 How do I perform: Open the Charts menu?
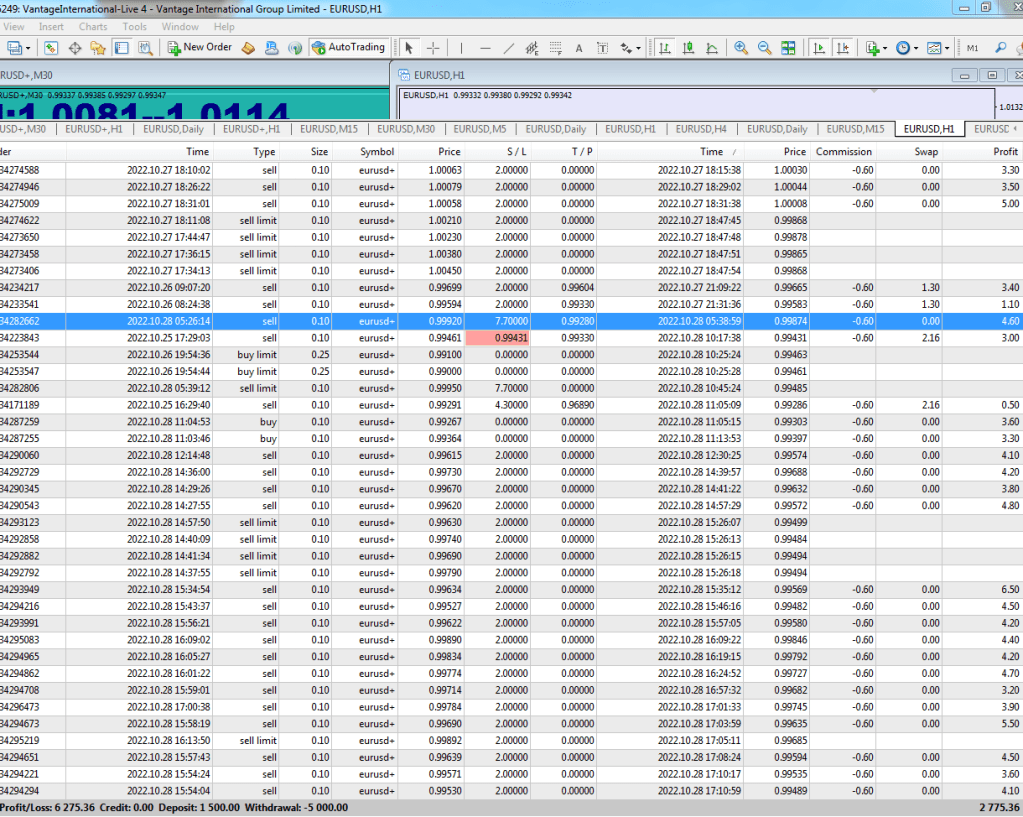tap(93, 27)
